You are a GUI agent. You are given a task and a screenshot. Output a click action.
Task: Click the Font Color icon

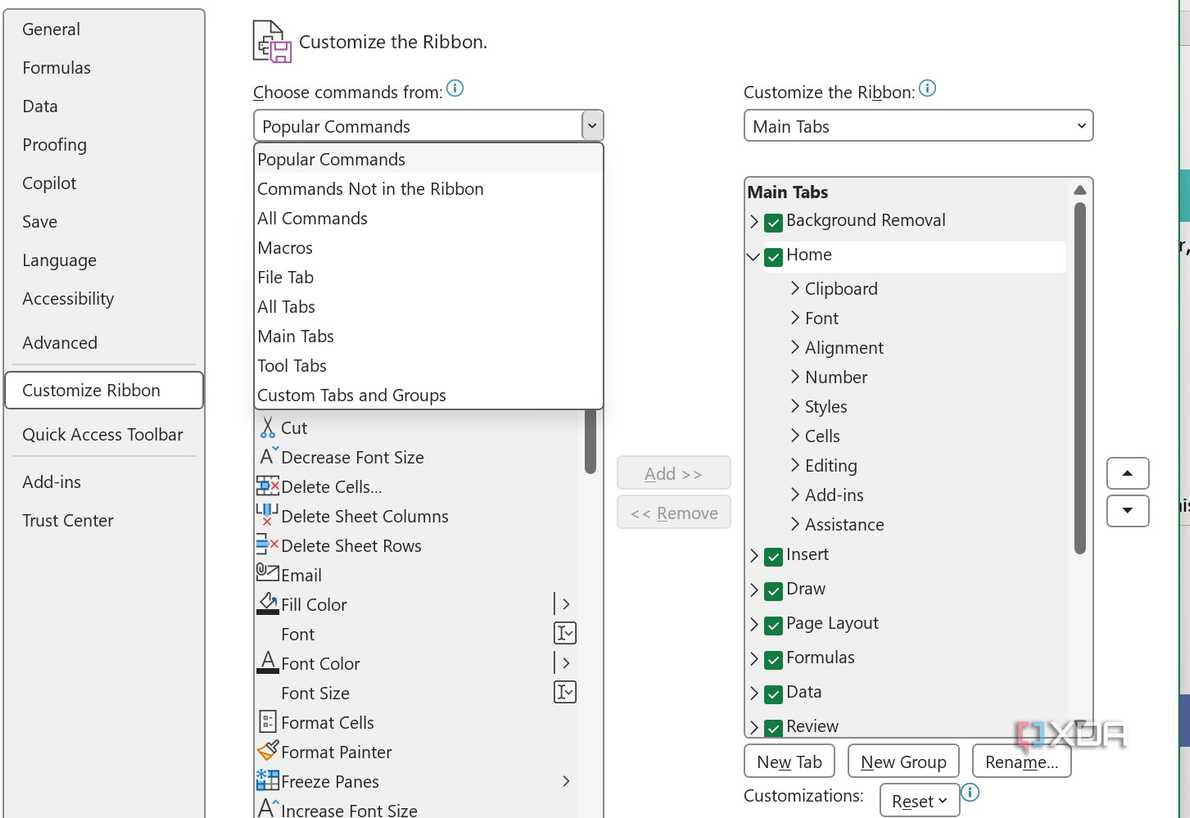point(268,662)
